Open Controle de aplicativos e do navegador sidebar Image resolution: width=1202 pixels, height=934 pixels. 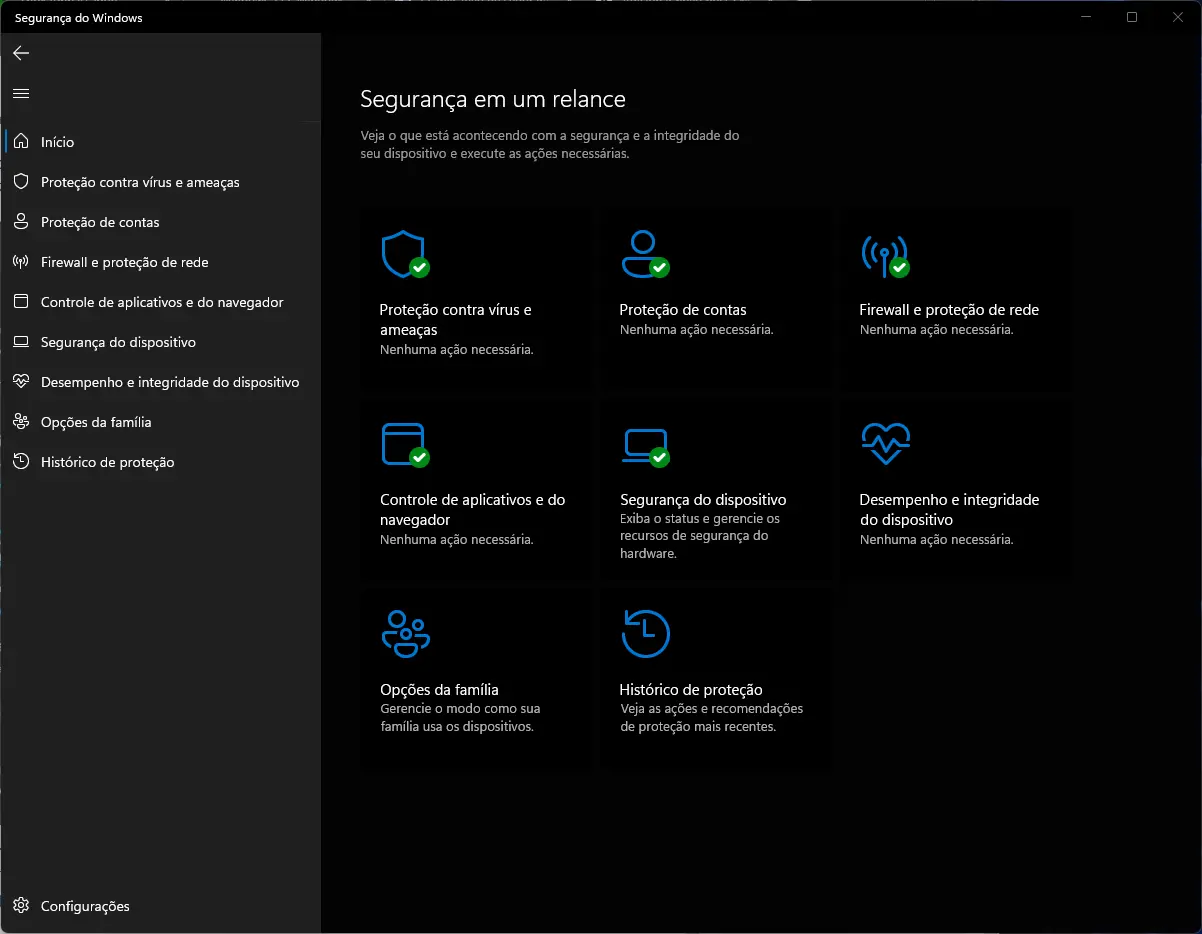(x=162, y=302)
